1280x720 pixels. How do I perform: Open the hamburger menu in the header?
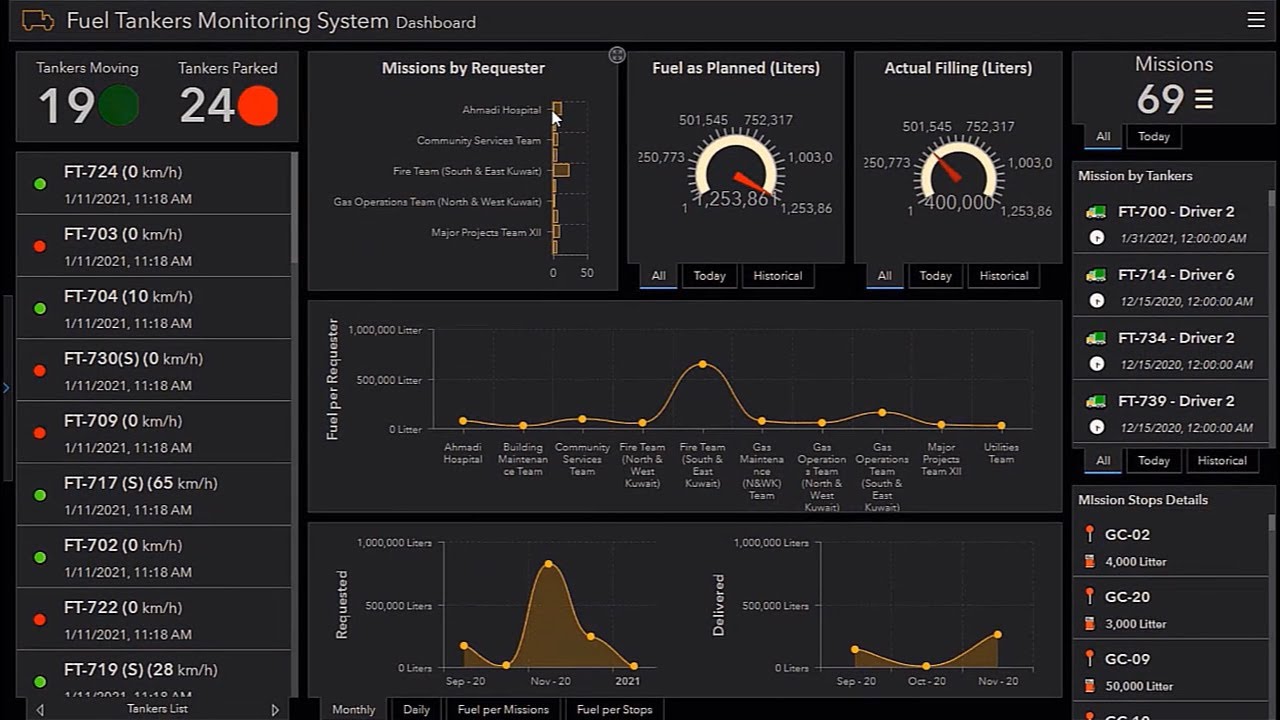(1256, 20)
